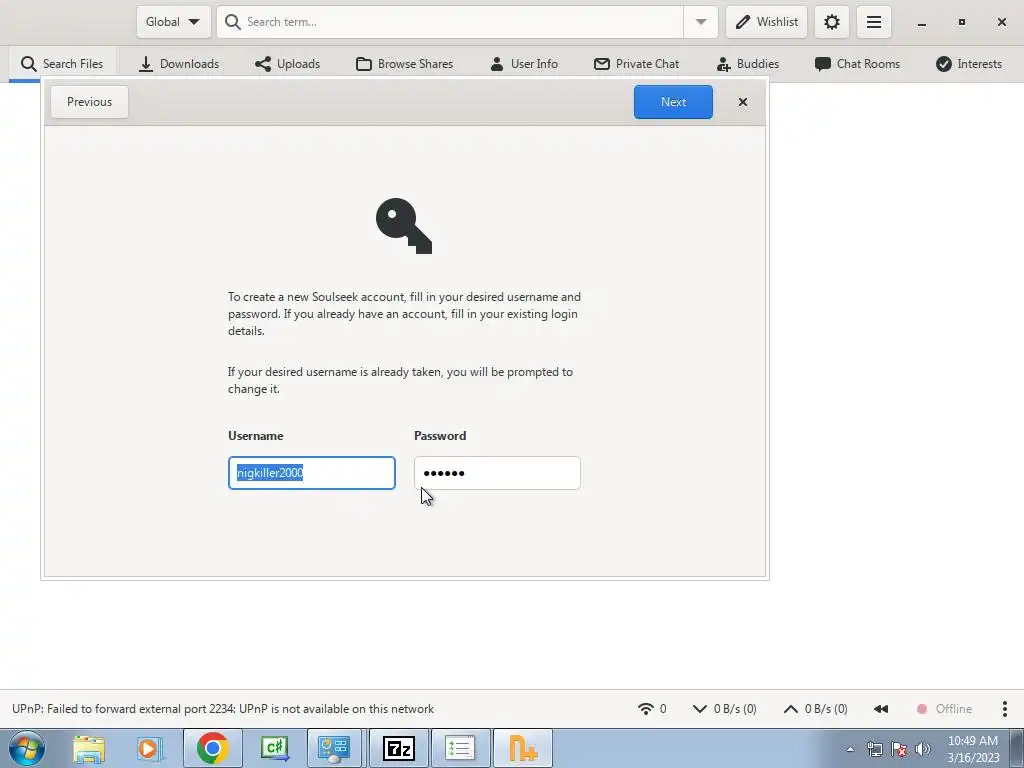This screenshot has height=768, width=1024.
Task: Open 7-Zip from the taskbar
Action: tap(398, 748)
